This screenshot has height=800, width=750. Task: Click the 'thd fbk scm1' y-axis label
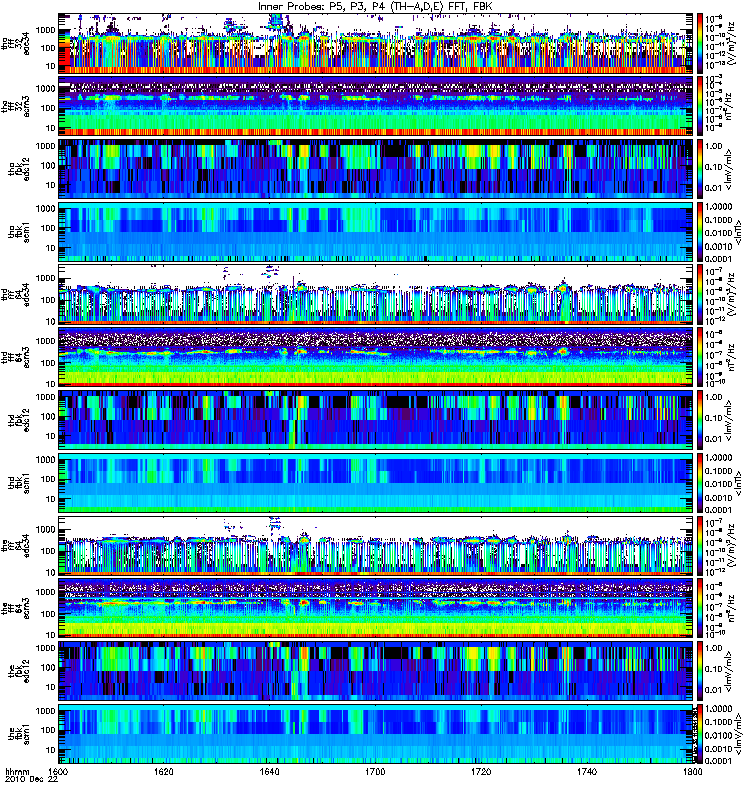(19, 483)
